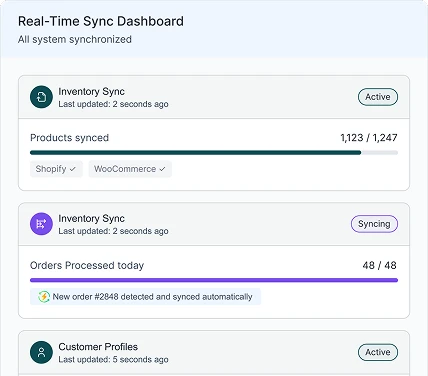Image resolution: width=428 pixels, height=376 pixels.
Task: Click the checkmark beside Shopify
Action: click(x=73, y=169)
